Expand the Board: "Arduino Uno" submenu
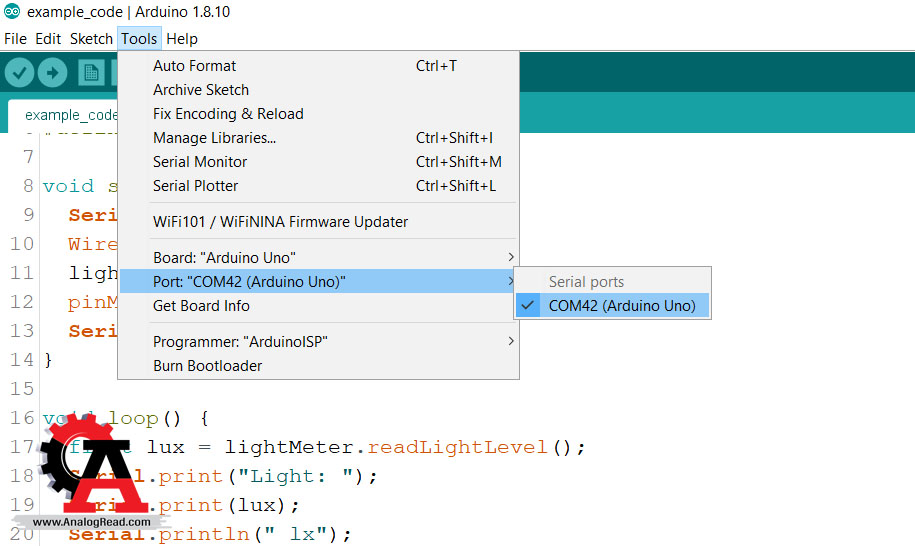This screenshot has width=915, height=546. [319, 257]
